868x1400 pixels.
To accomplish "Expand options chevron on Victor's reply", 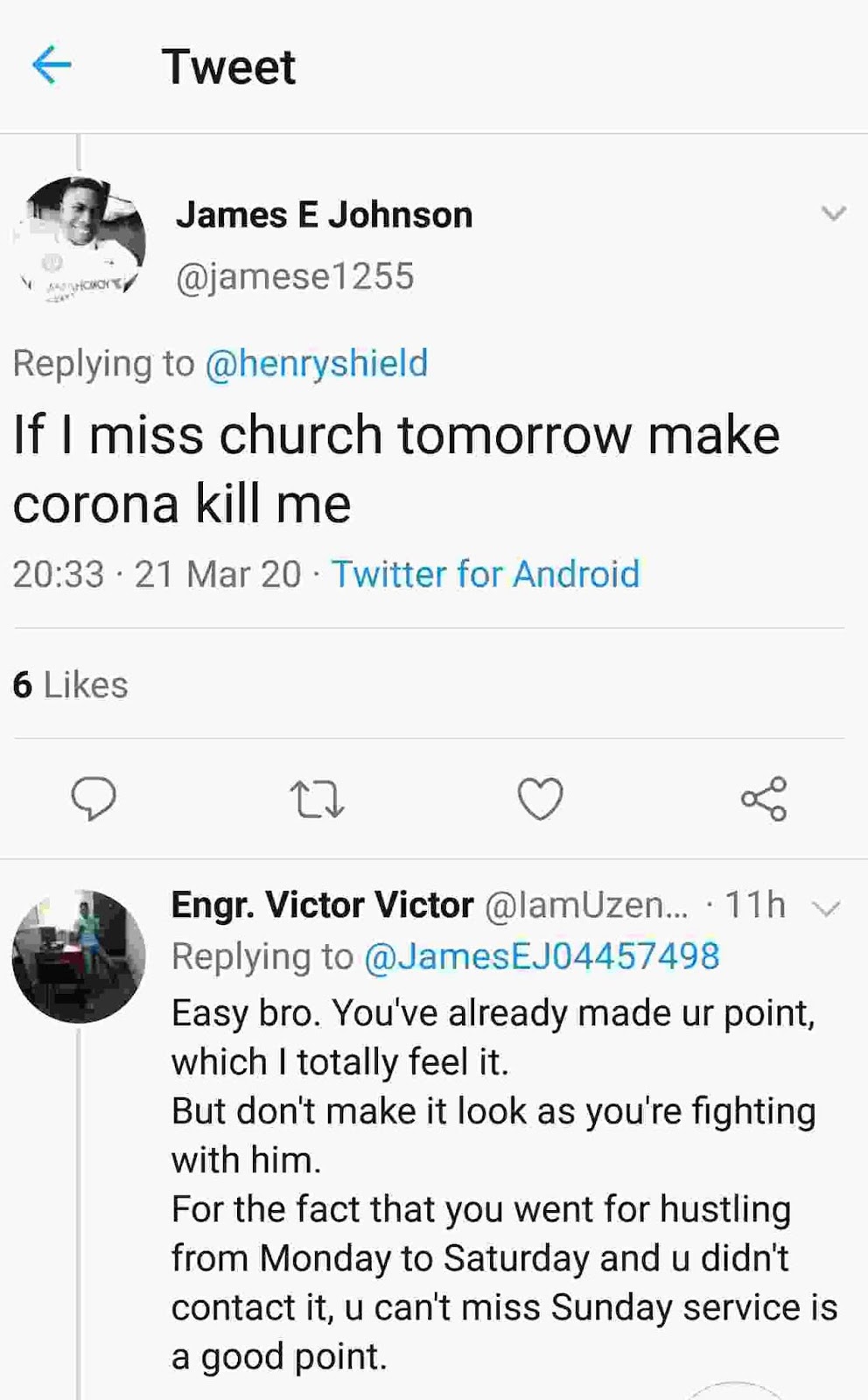I will (x=826, y=909).
